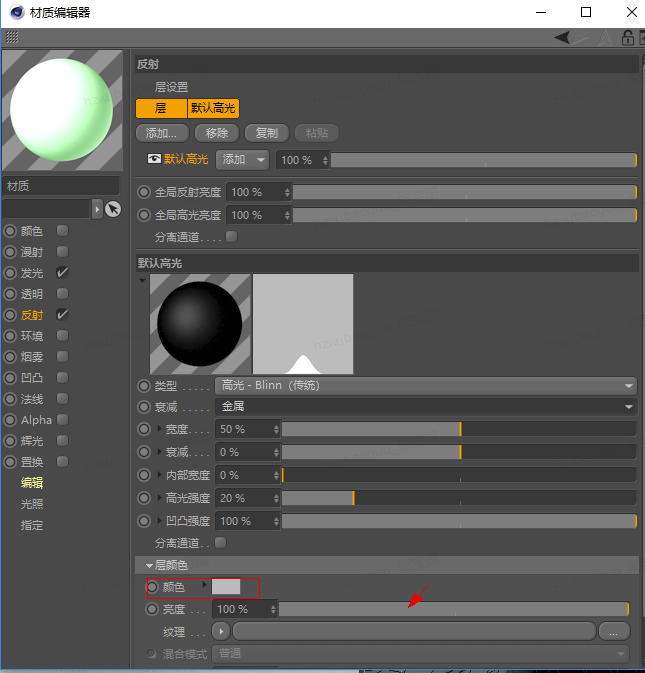
Task: Click the 粘贴 button
Action: [x=317, y=133]
